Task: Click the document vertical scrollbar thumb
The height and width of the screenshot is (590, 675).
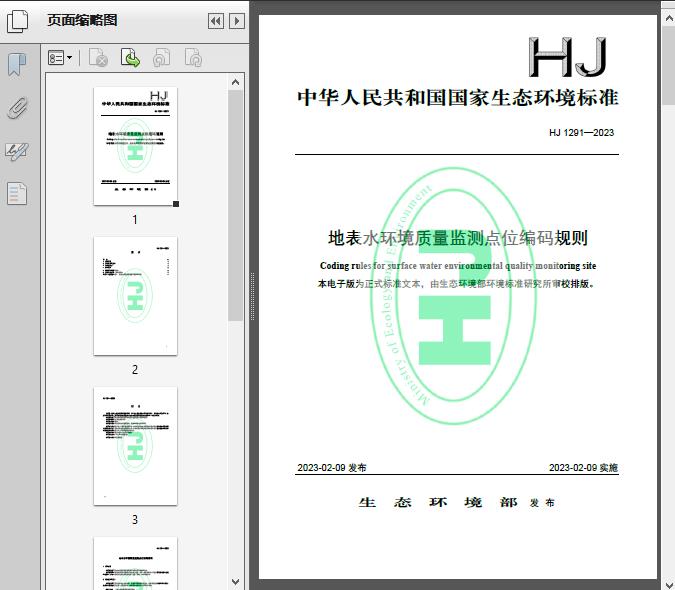Action: 669,65
